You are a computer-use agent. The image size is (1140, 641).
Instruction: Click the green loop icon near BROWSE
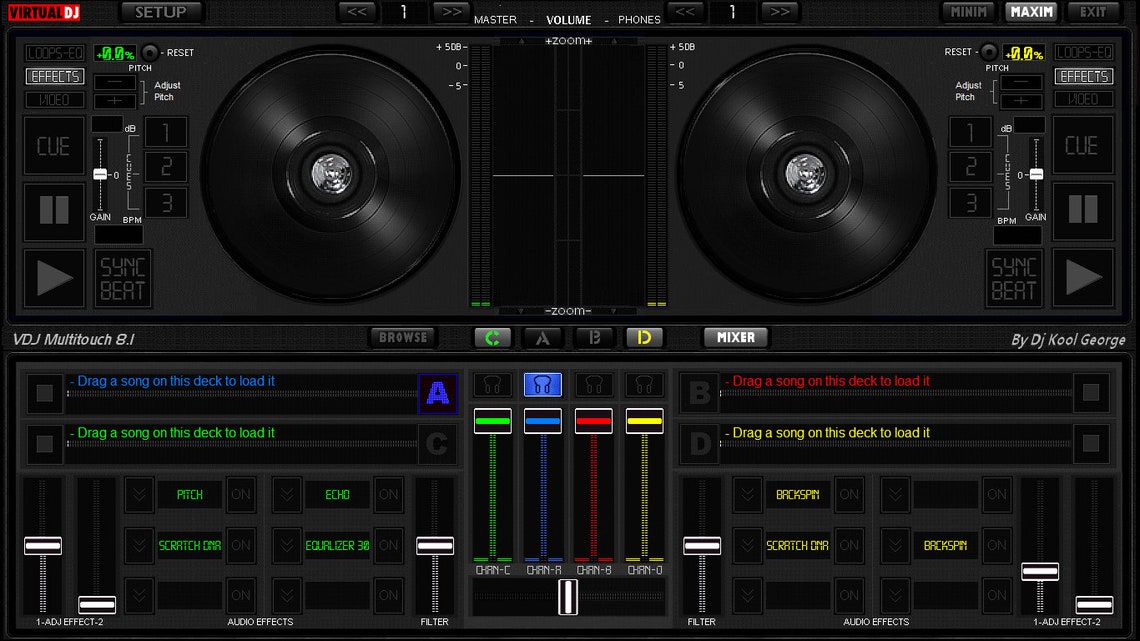coord(492,338)
